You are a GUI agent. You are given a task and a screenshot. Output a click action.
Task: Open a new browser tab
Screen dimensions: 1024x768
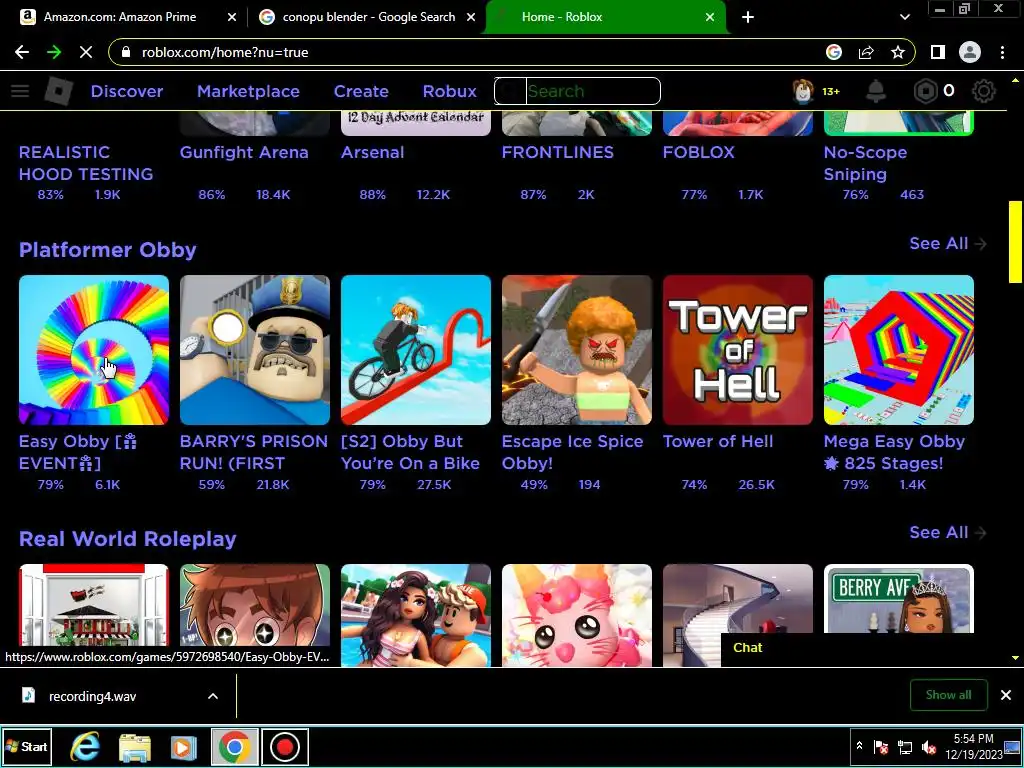(748, 17)
